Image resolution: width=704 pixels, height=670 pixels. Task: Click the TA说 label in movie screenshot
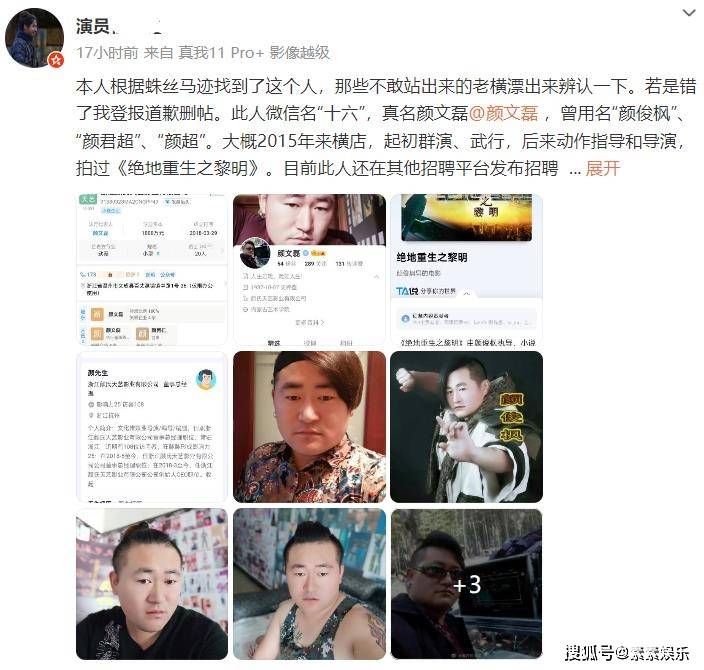[x=407, y=291]
